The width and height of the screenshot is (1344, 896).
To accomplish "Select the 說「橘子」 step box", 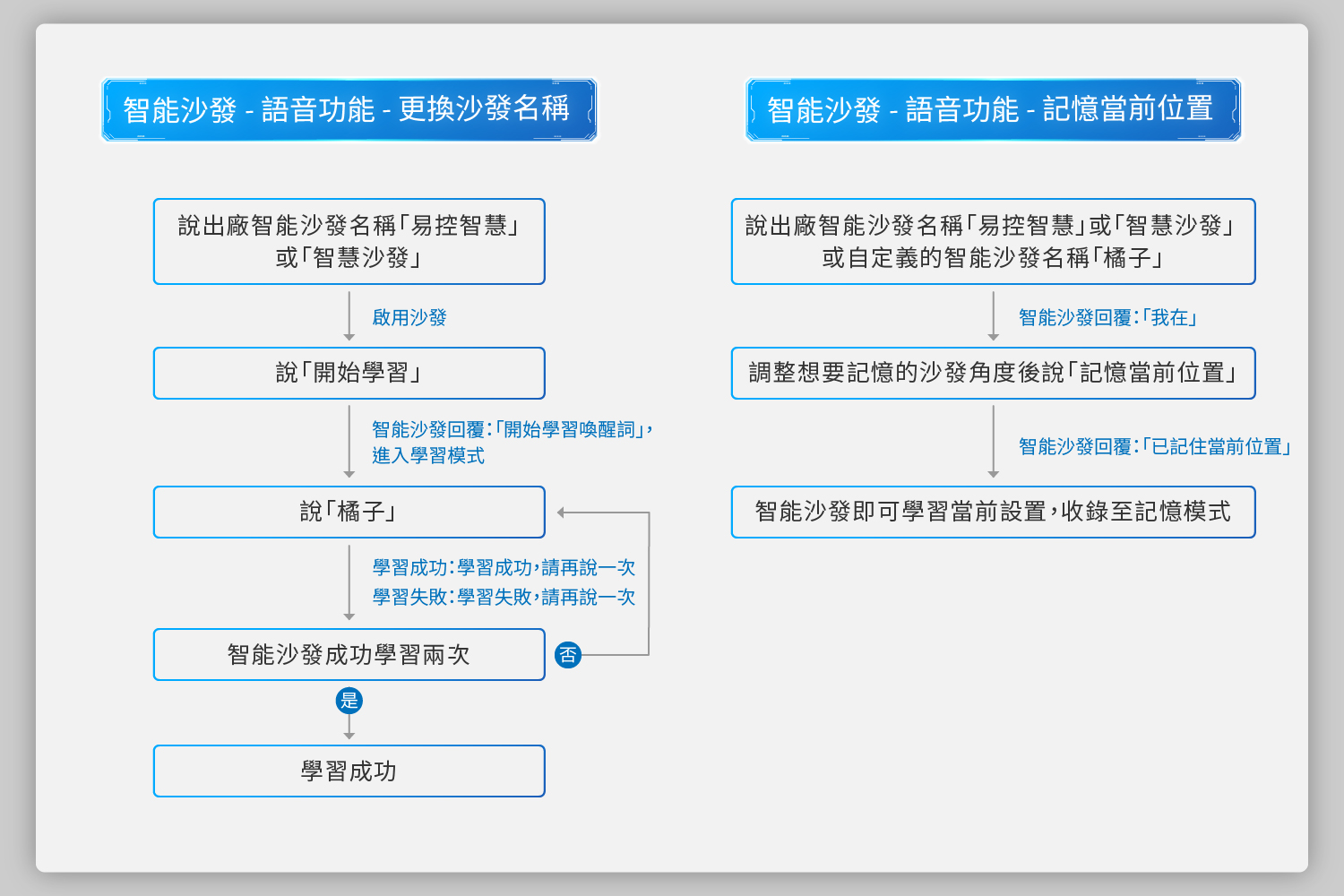I will 349,512.
